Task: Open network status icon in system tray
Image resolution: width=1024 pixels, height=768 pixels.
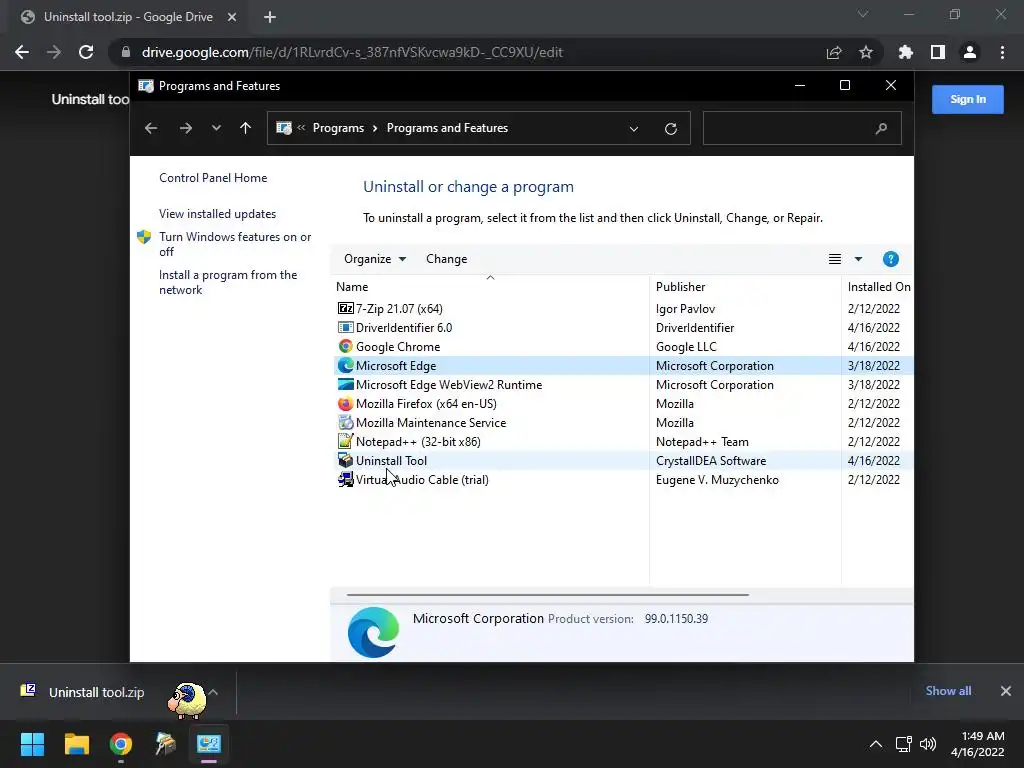Action: click(904, 744)
